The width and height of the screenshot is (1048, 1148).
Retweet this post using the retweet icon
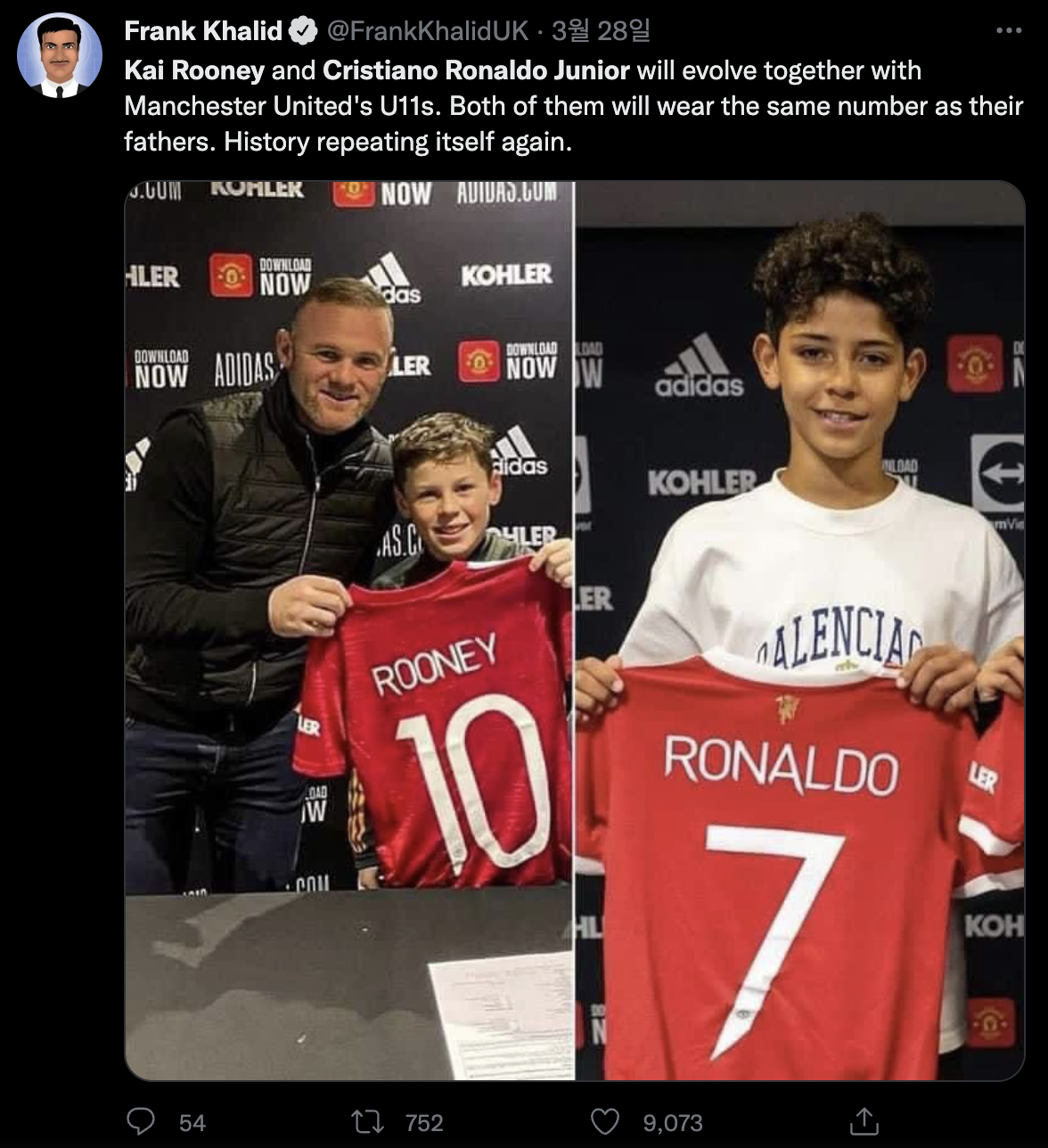pos(368,1121)
